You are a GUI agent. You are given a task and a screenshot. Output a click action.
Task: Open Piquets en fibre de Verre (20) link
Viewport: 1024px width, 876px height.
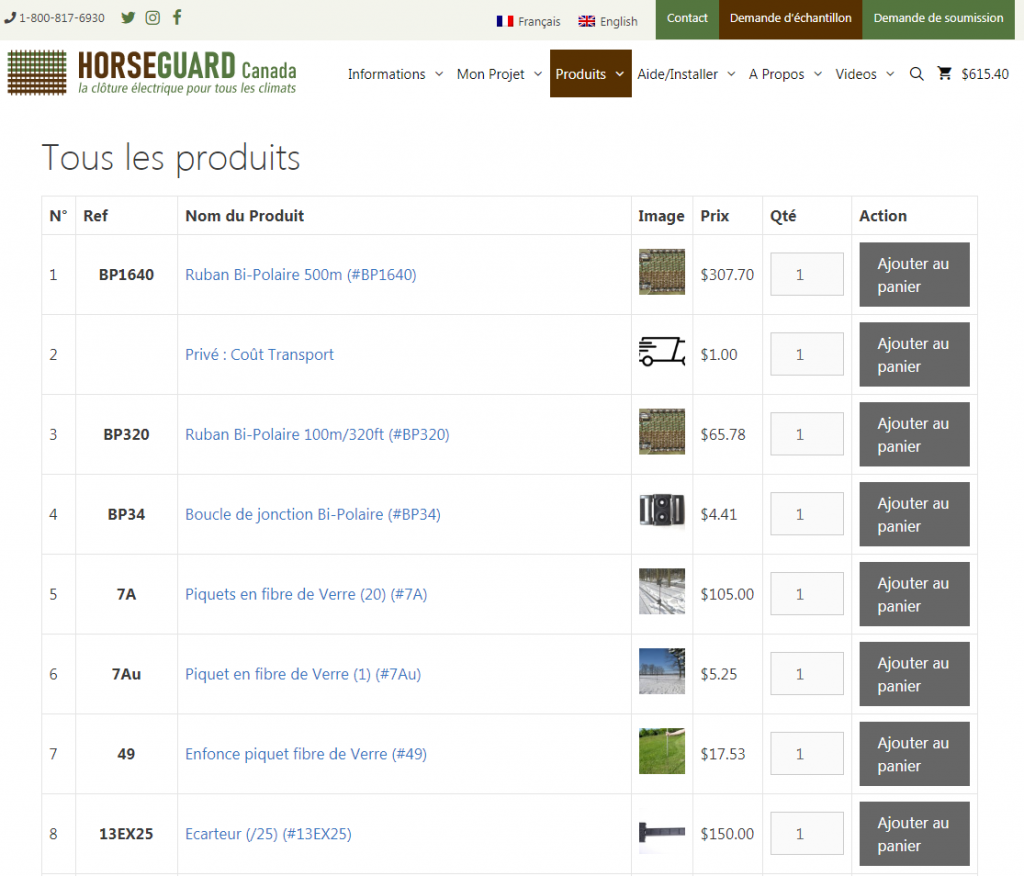(x=306, y=594)
